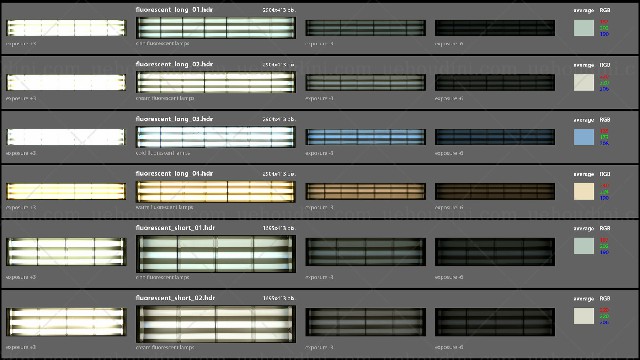Click the fluorescent_long_01.hdr exposure +3 thumbnail
Image resolution: width=640 pixels, height=360 pixels.
point(66,28)
